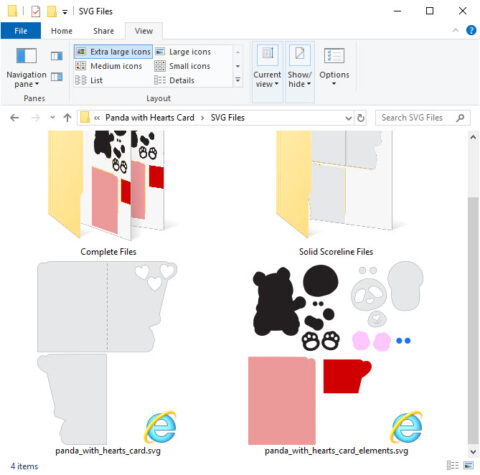Click the Forward navigation arrow
480x475 pixels.
click(35, 118)
